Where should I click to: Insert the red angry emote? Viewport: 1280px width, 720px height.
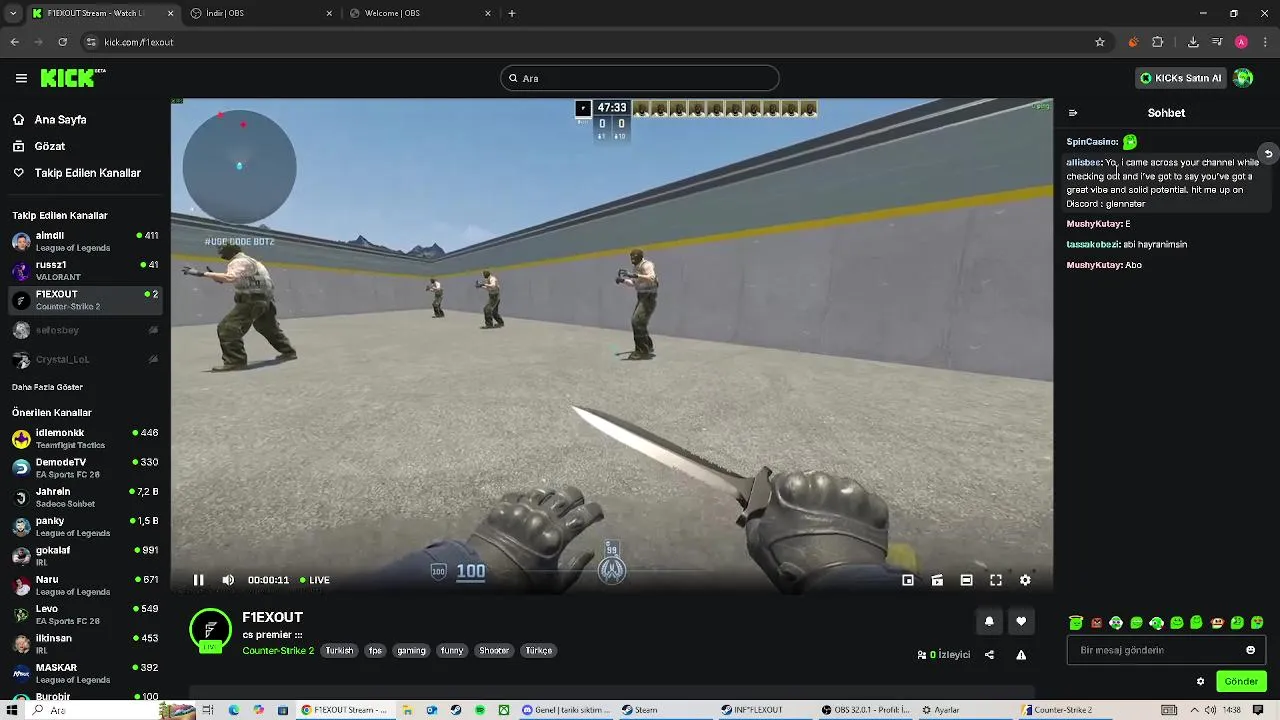pos(1096,623)
